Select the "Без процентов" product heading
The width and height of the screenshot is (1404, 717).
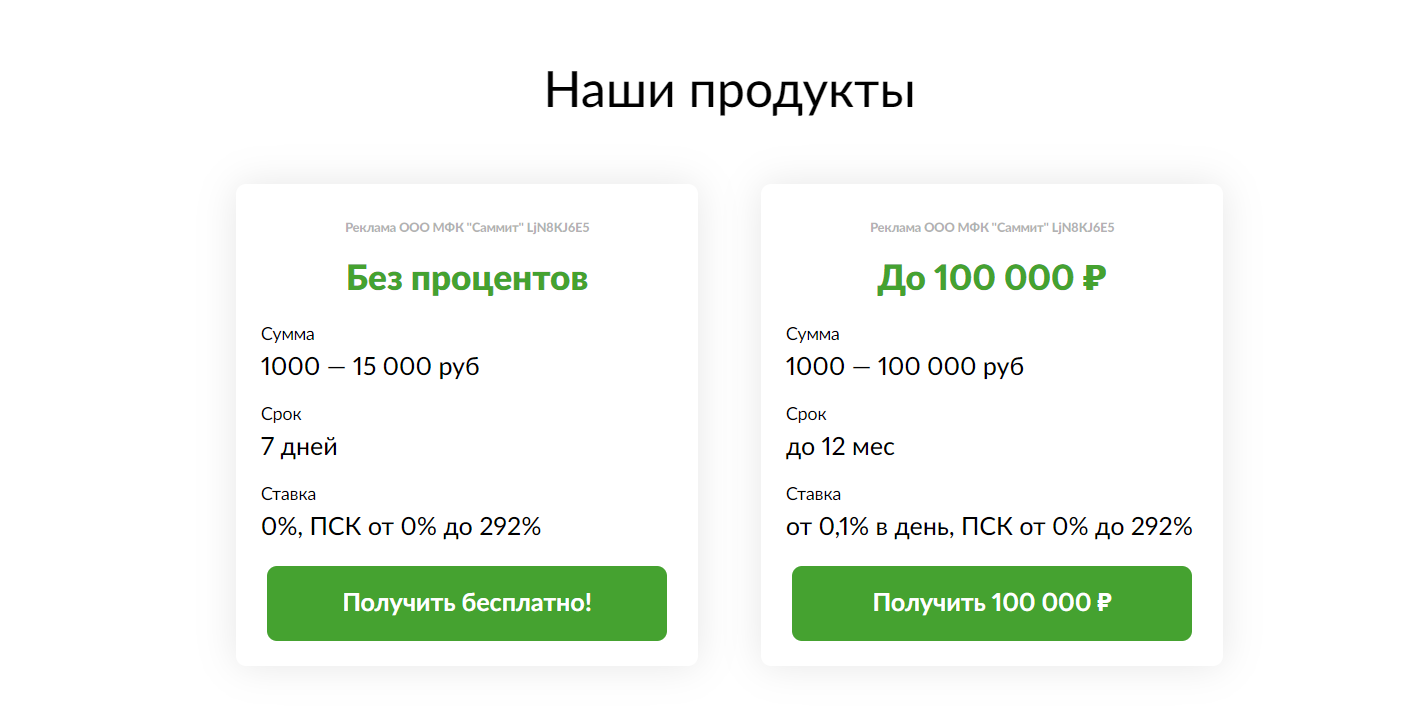467,278
